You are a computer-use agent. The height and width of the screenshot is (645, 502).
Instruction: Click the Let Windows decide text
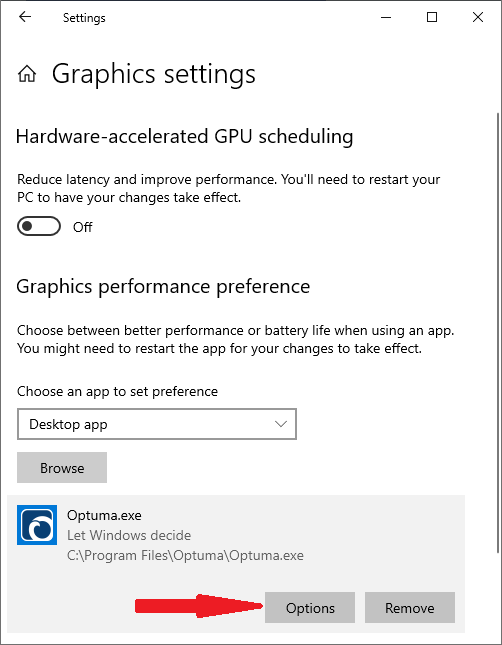pos(129,535)
